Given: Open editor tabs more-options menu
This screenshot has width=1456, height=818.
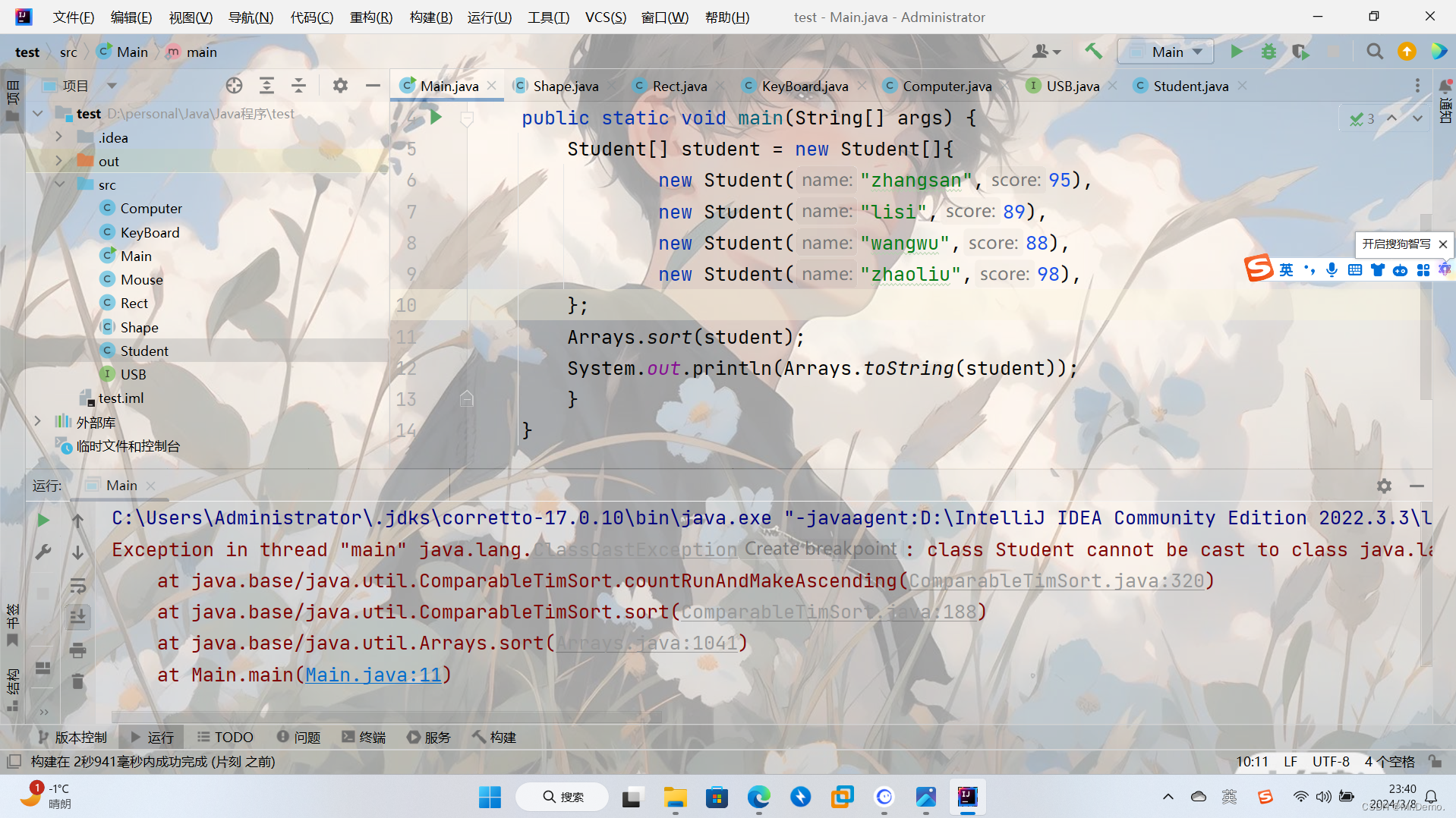Looking at the screenshot, I should tap(1417, 86).
